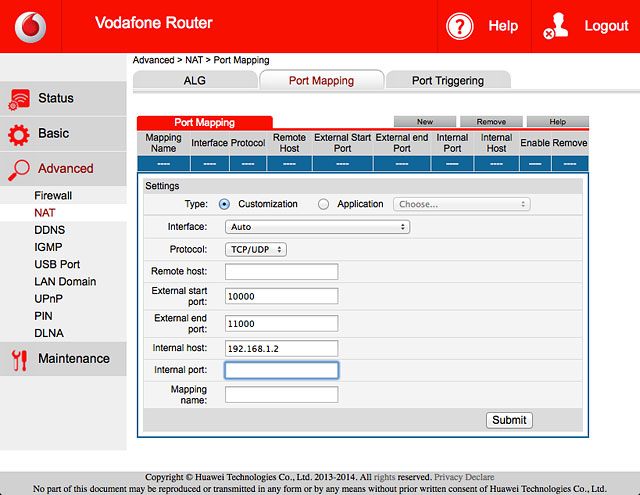640x495 pixels.
Task: Click the Basic gear icon
Action: tap(19, 135)
